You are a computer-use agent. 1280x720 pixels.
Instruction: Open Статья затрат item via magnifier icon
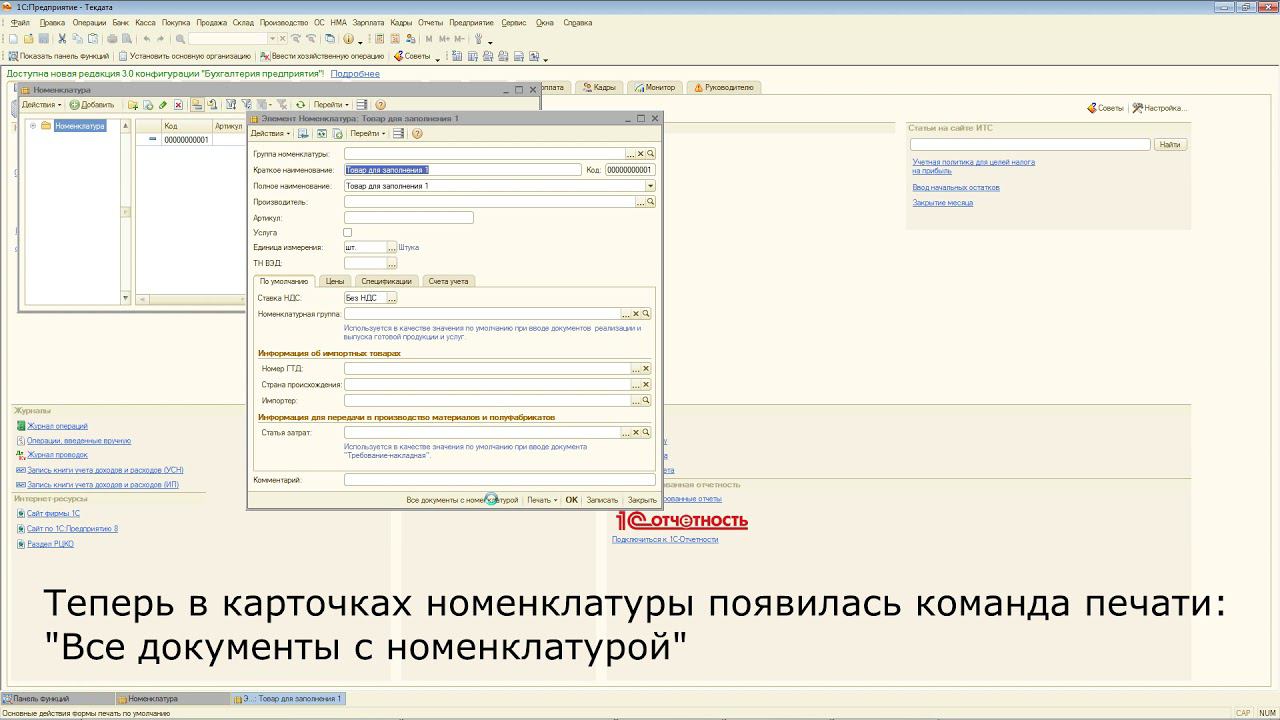tap(646, 433)
